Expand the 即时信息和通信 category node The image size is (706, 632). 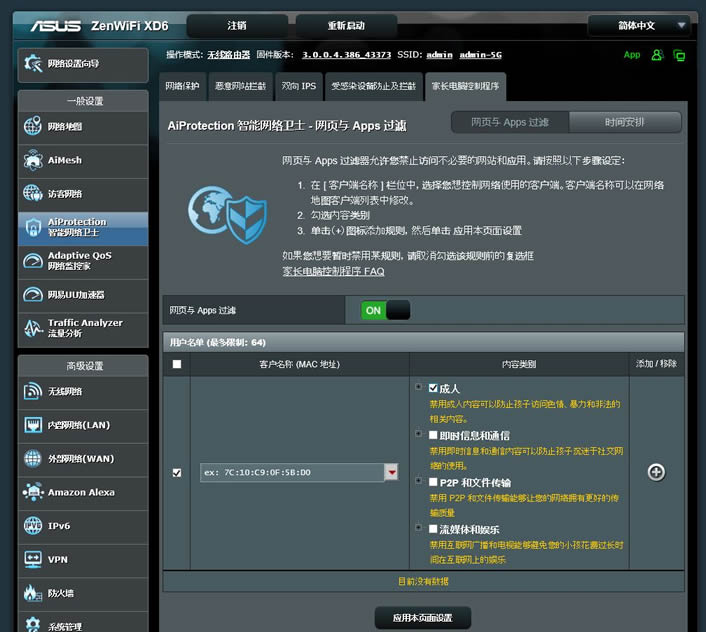[419, 433]
